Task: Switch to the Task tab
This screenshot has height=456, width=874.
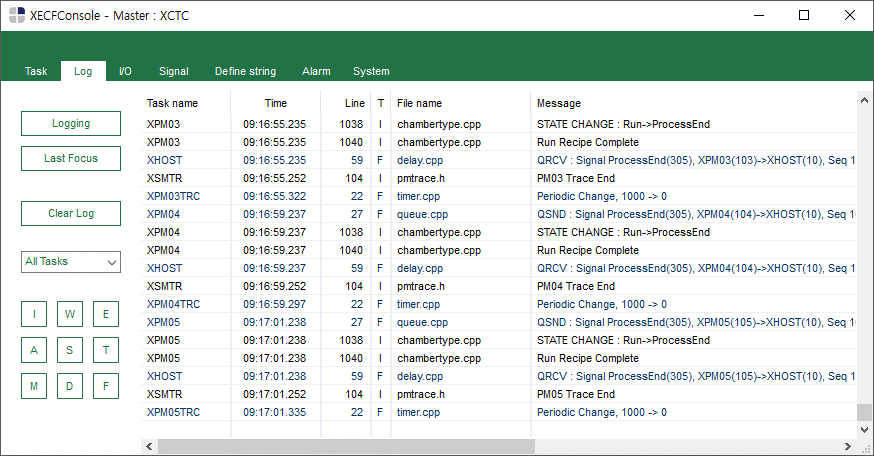Action: click(x=36, y=72)
